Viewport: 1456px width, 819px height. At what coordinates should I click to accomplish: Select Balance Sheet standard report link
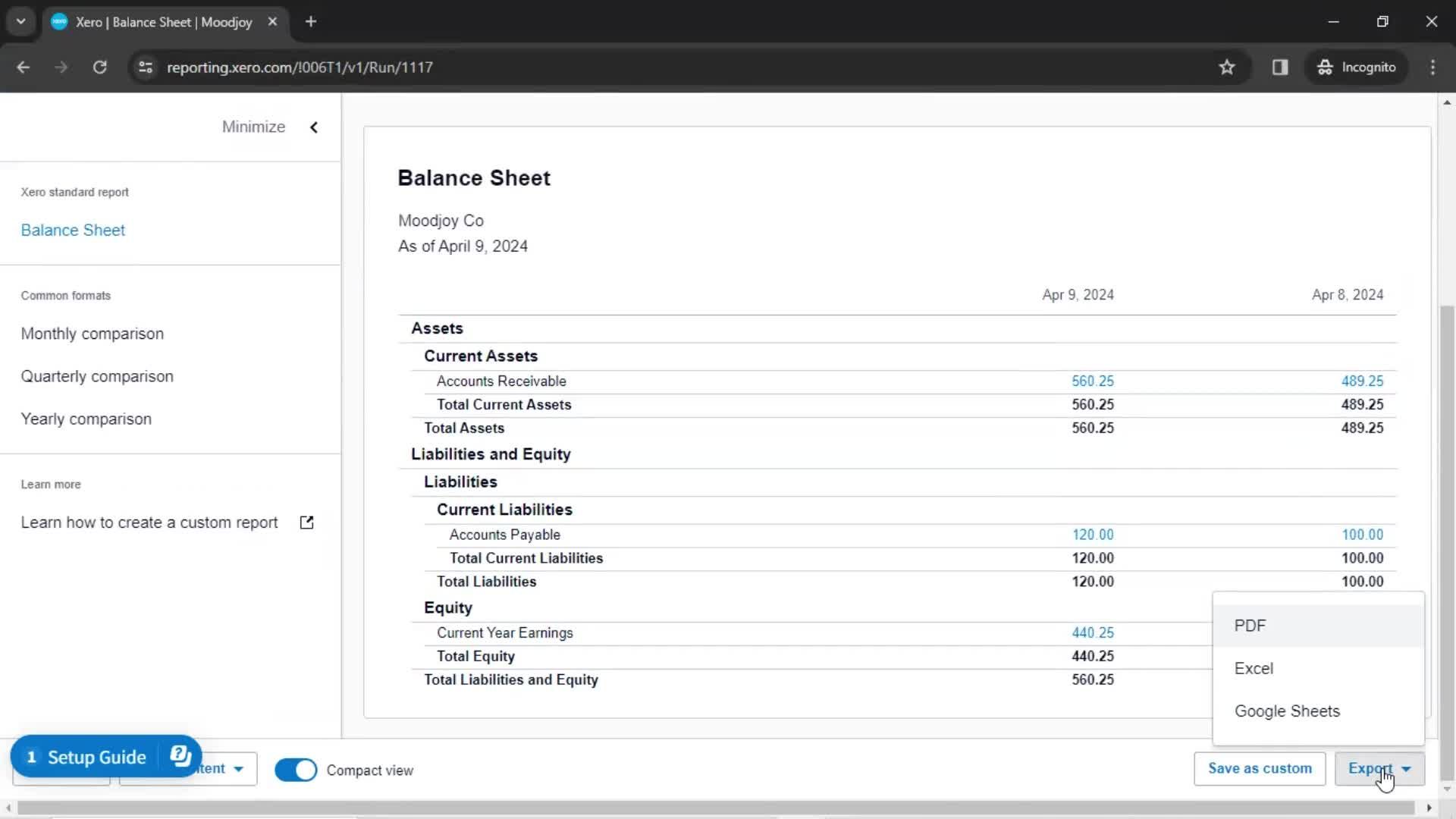[73, 231]
